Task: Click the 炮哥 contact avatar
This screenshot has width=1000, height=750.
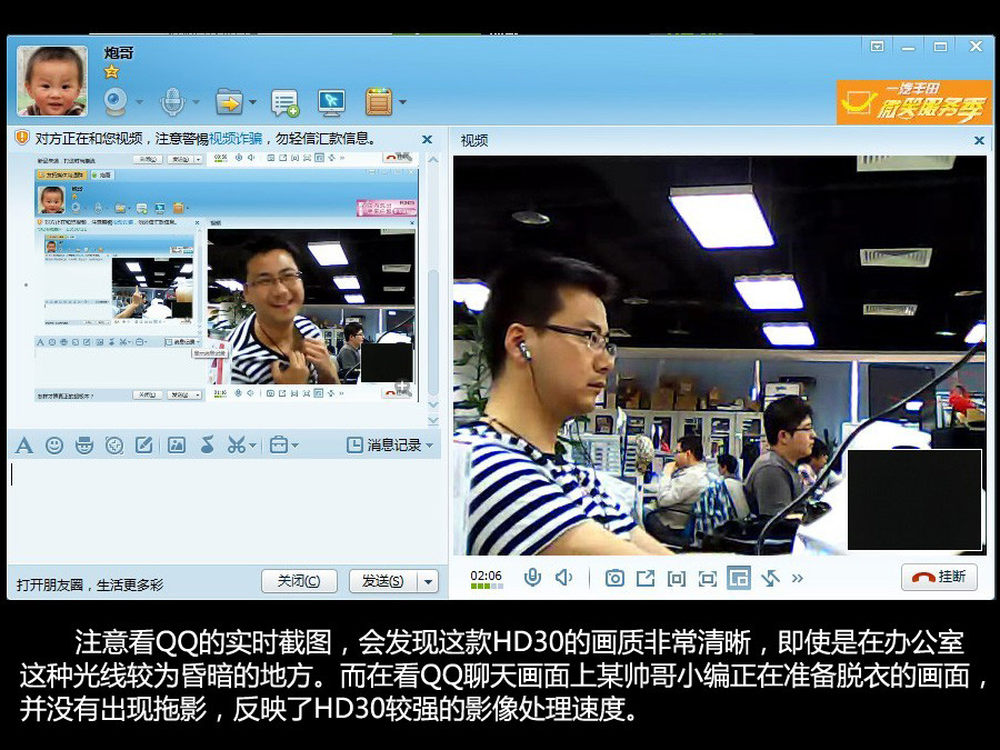Action: [x=52, y=81]
